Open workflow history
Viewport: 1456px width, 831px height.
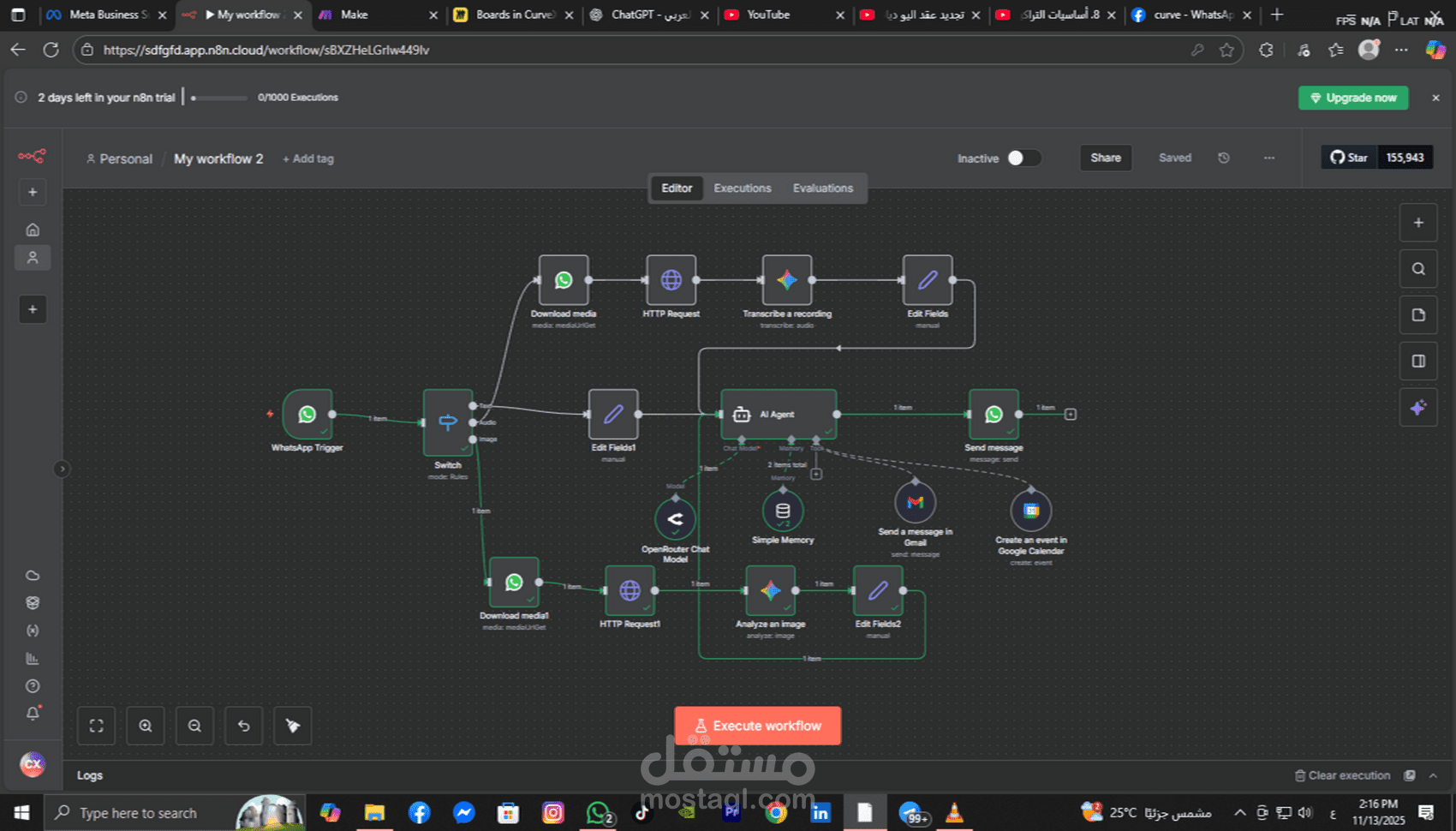point(1224,158)
